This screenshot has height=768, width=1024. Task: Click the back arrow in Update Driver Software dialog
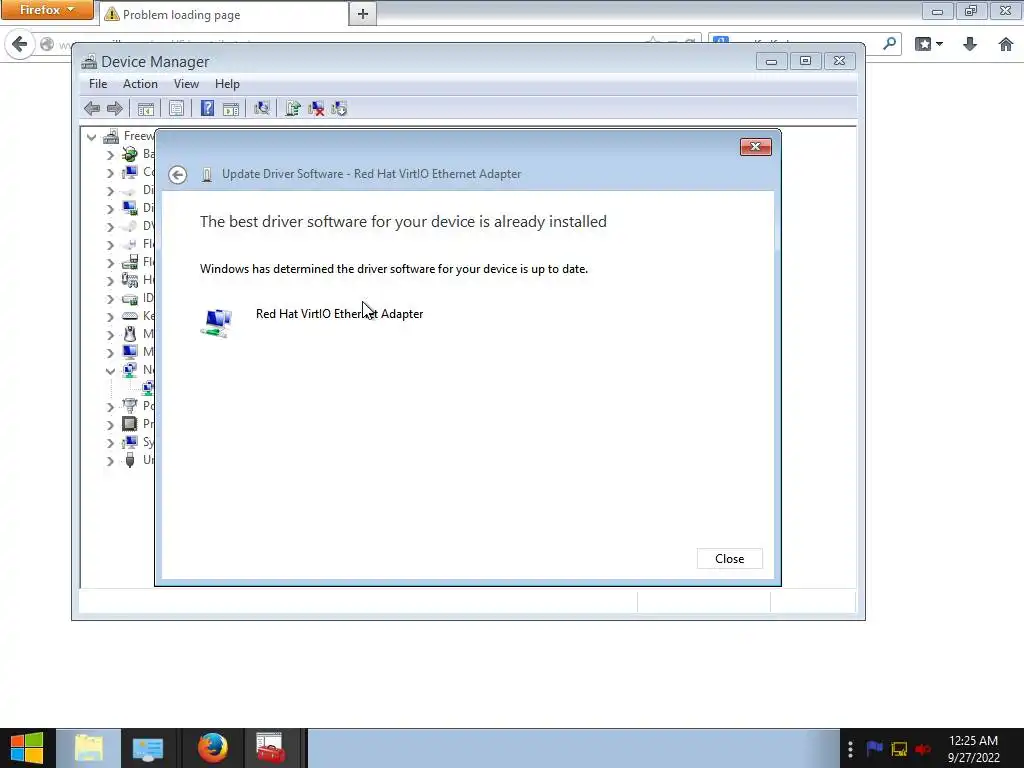point(177,174)
